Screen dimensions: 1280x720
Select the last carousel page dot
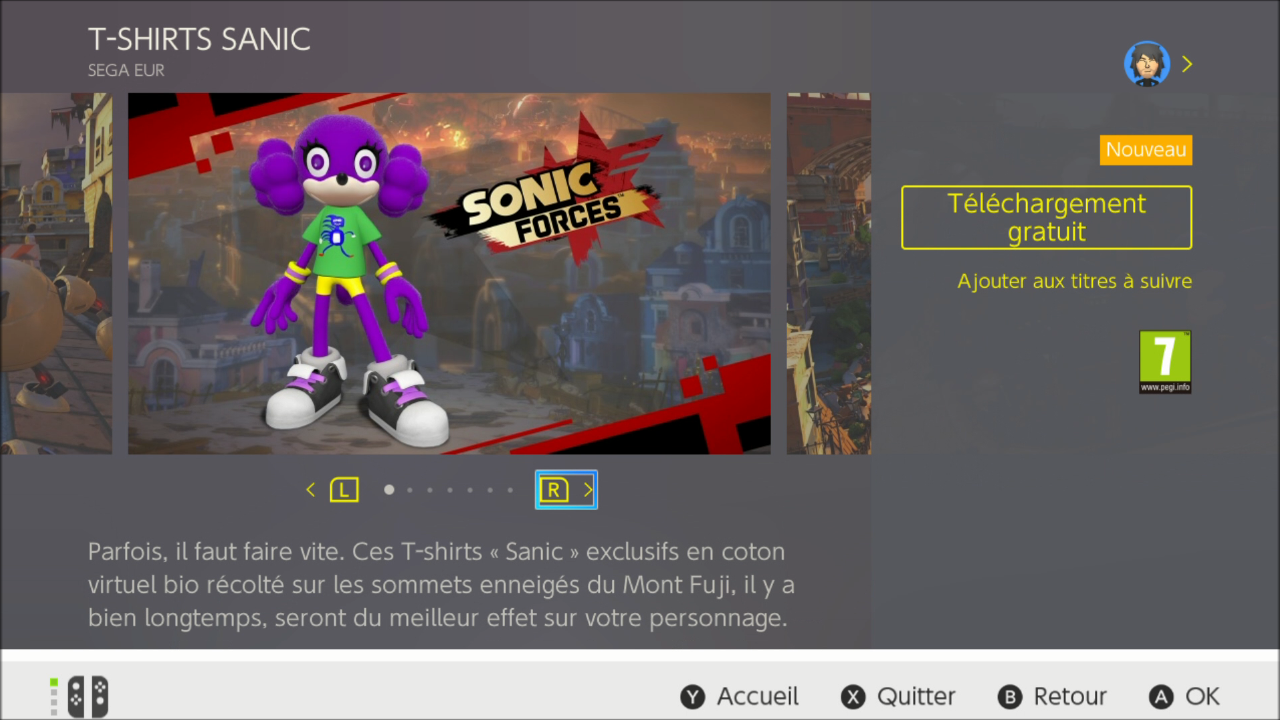point(510,490)
